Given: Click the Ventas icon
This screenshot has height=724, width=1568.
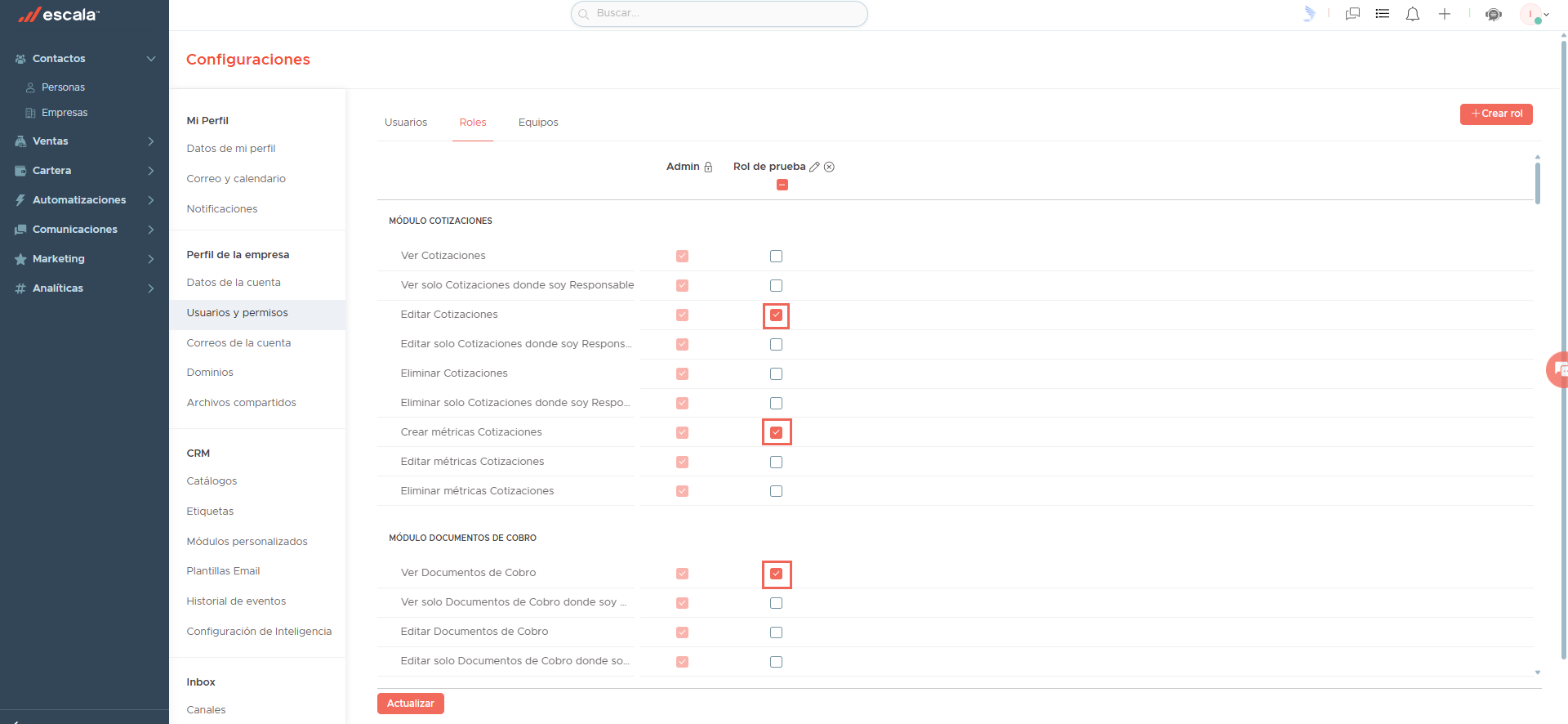Looking at the screenshot, I should [x=20, y=141].
